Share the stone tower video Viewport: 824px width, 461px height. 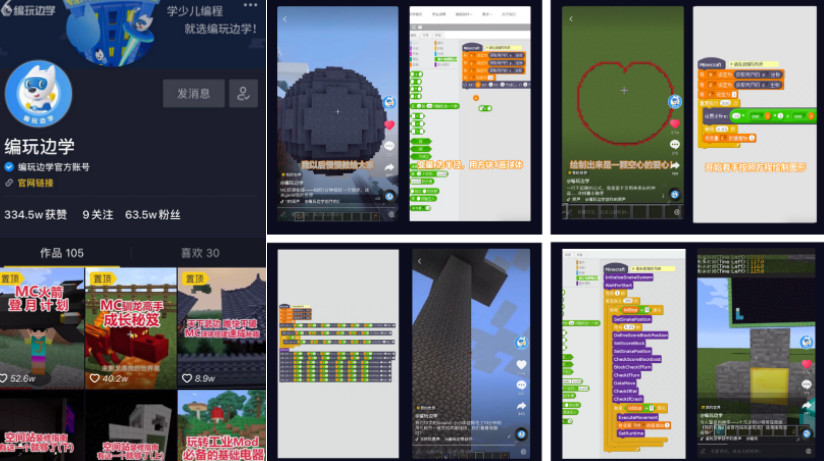coord(521,406)
